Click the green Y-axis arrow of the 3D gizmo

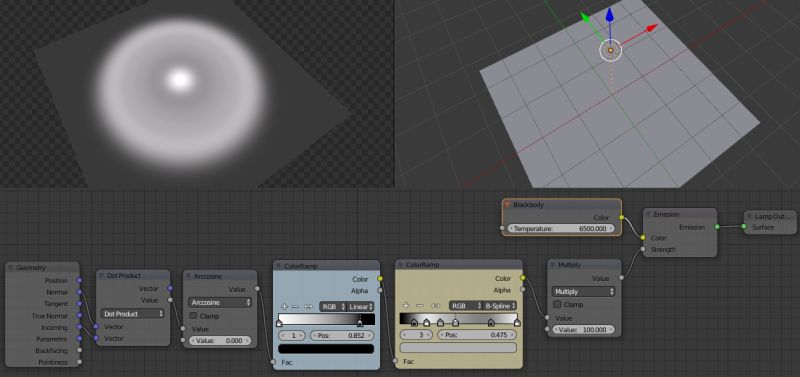click(585, 18)
